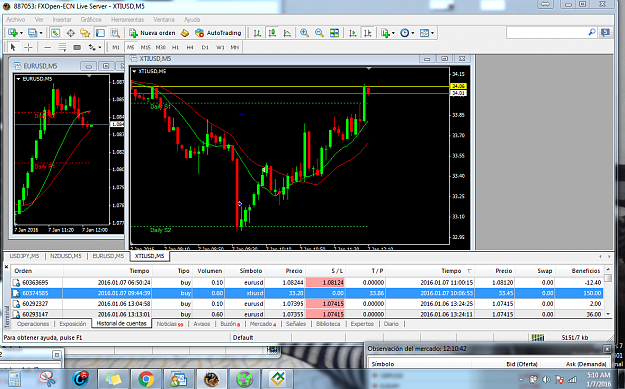The height and width of the screenshot is (389, 625).
Task: Select the crosshair tool
Action: [28, 47]
